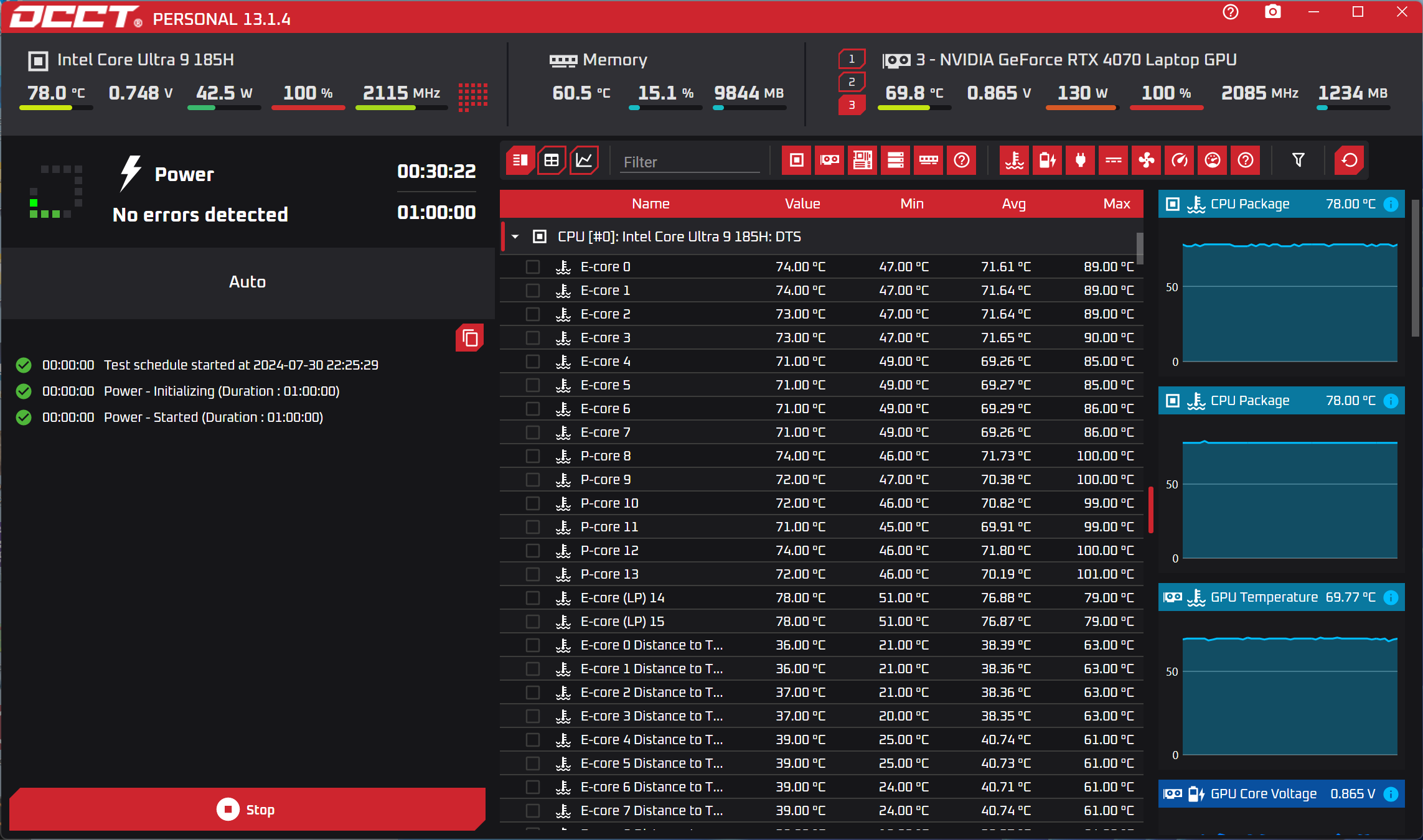This screenshot has height=840, width=1423.
Task: Toggle current sensors filter
Action: tap(1113, 161)
